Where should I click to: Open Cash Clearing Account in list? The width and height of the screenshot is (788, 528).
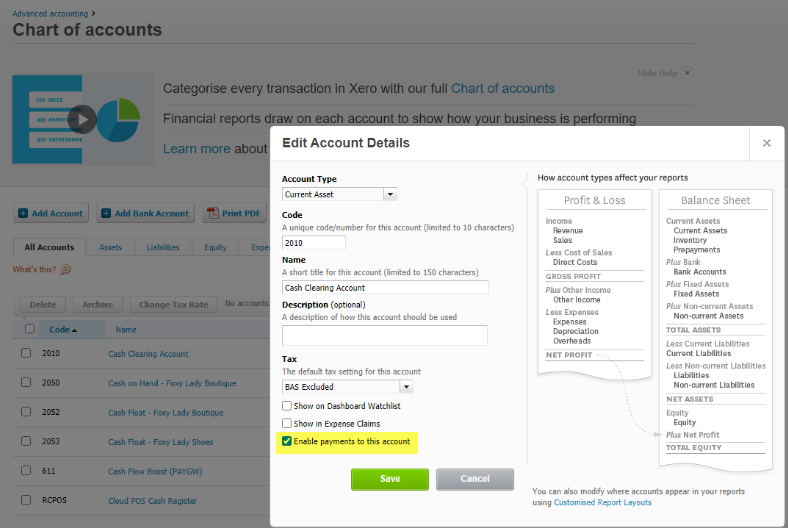pos(148,354)
